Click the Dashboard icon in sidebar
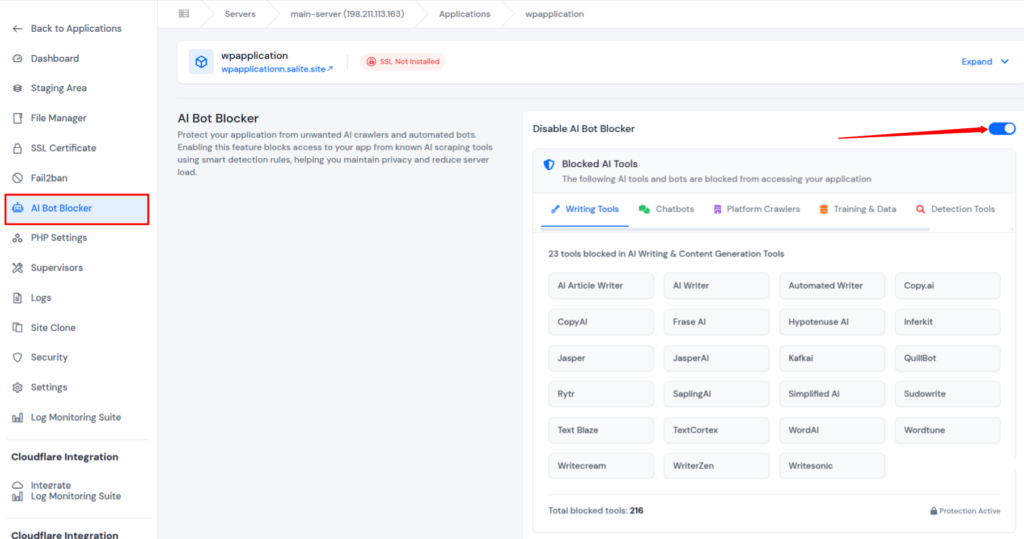Viewport: 1024px width, 539px height. click(x=18, y=58)
